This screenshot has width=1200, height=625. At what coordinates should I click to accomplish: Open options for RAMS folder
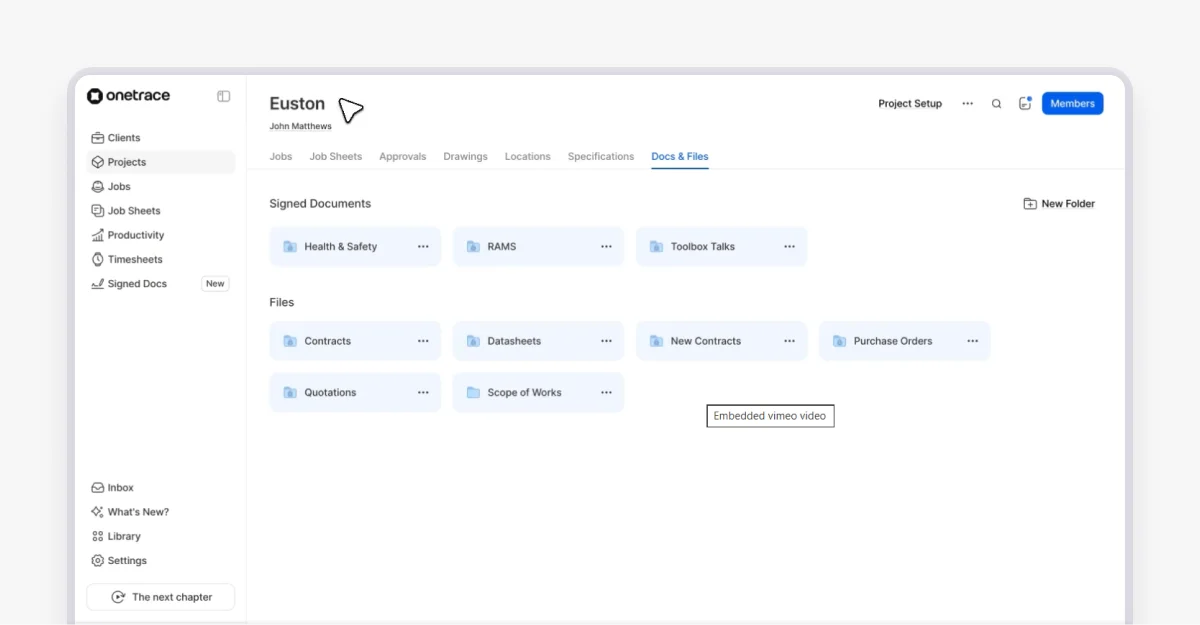click(606, 246)
